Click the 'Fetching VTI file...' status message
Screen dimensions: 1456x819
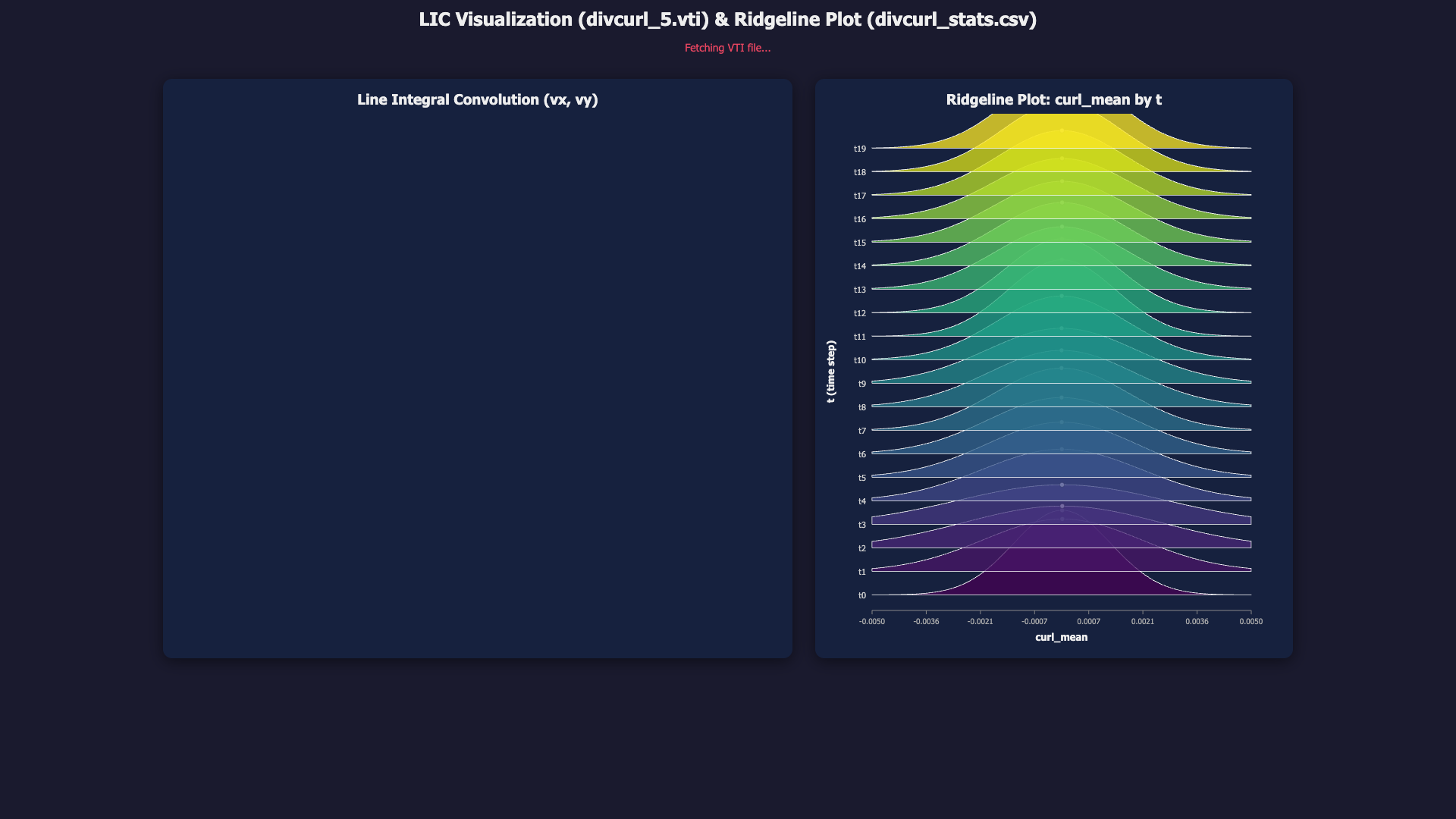point(728,48)
